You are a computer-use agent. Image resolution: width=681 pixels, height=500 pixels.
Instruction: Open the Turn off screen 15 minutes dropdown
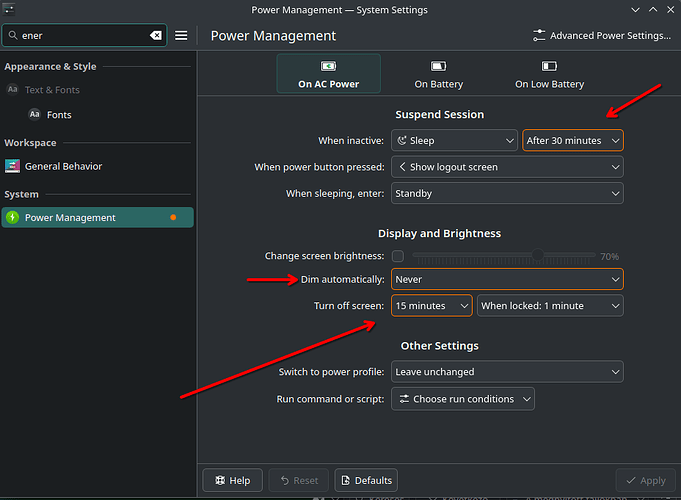[x=432, y=306]
